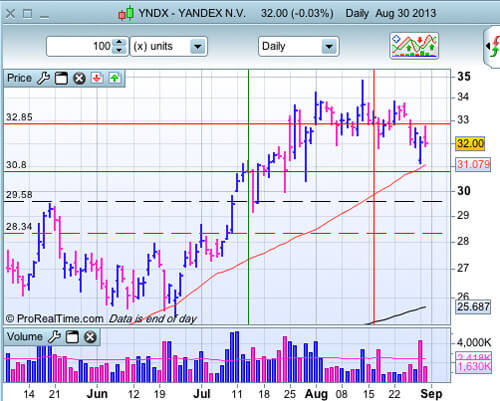This screenshot has width=500, height=401.
Task: Click the Sep label on time axis
Action: tap(431, 394)
